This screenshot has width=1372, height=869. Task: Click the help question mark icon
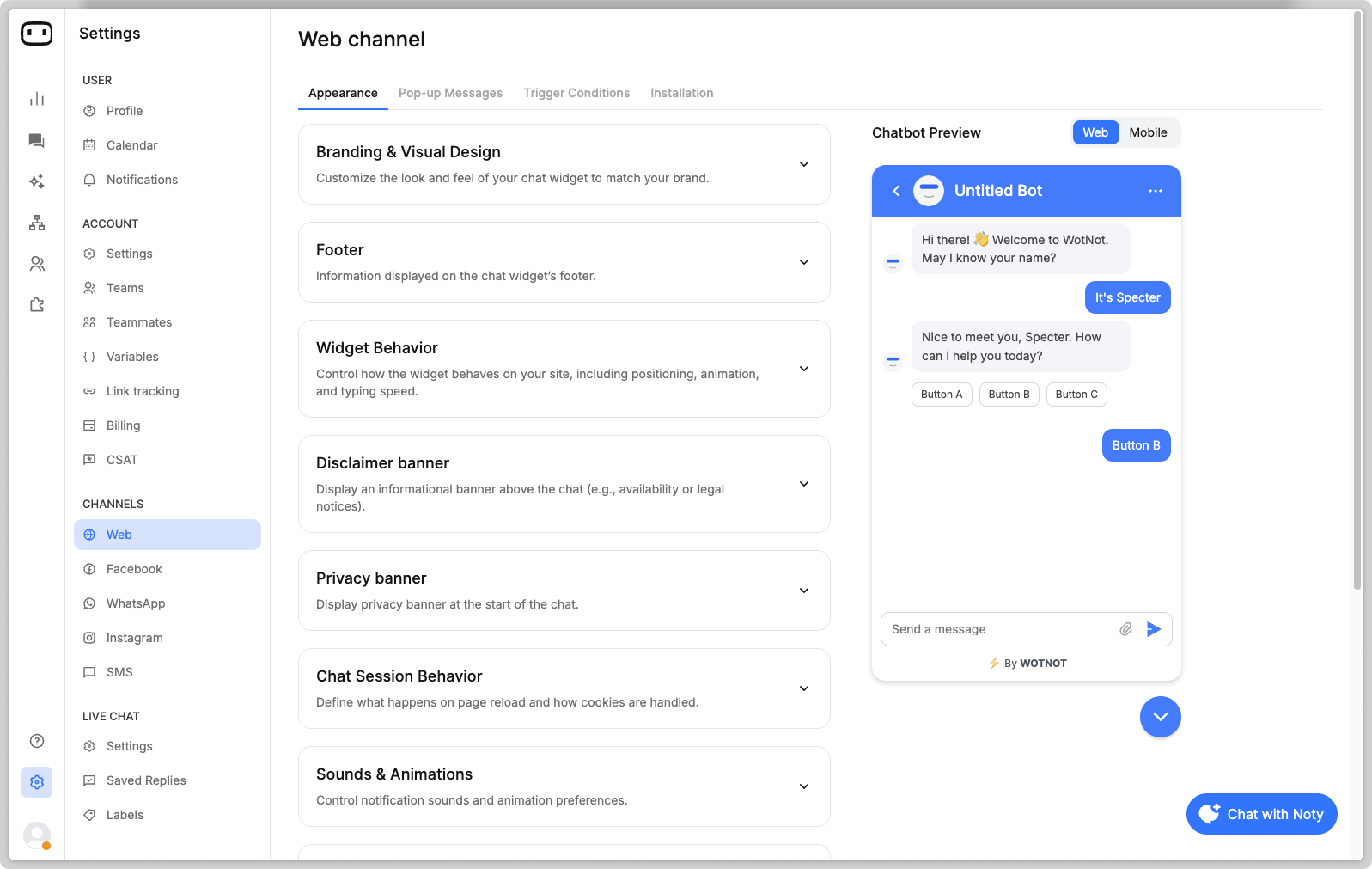[x=37, y=741]
